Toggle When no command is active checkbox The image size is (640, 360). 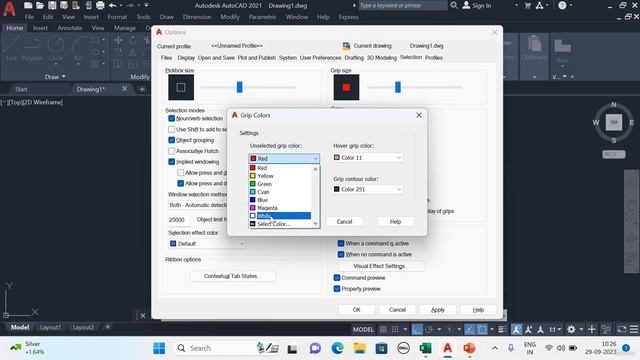click(341, 254)
